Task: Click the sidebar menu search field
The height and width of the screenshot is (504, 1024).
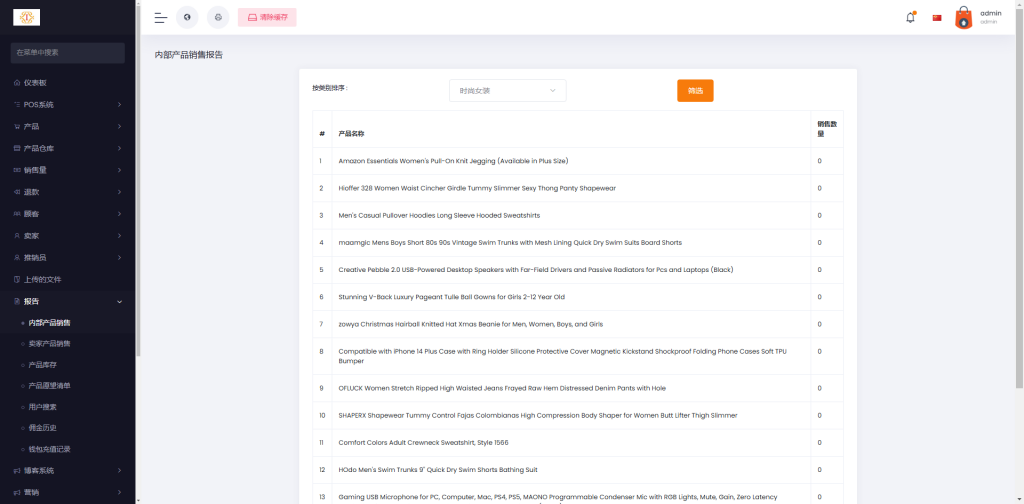Action: click(x=67, y=52)
